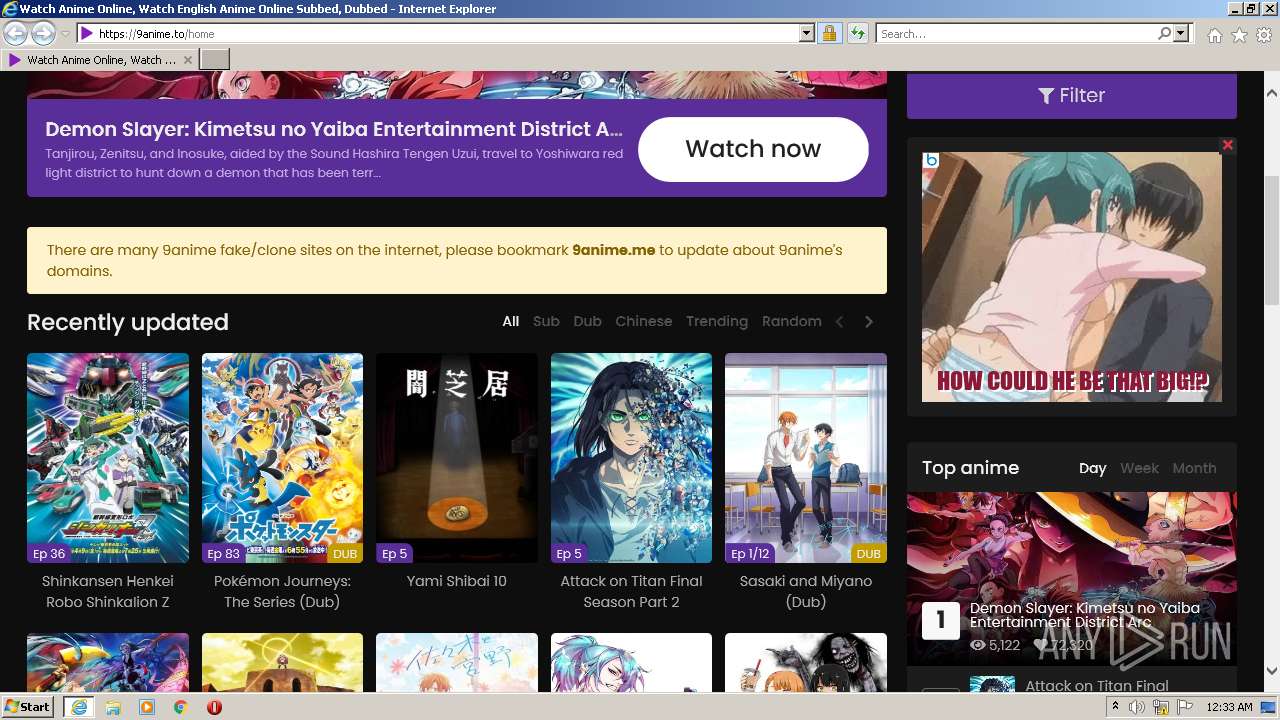Expand the address bar autocomplete dropdown
This screenshot has height=720, width=1280.
(x=807, y=34)
